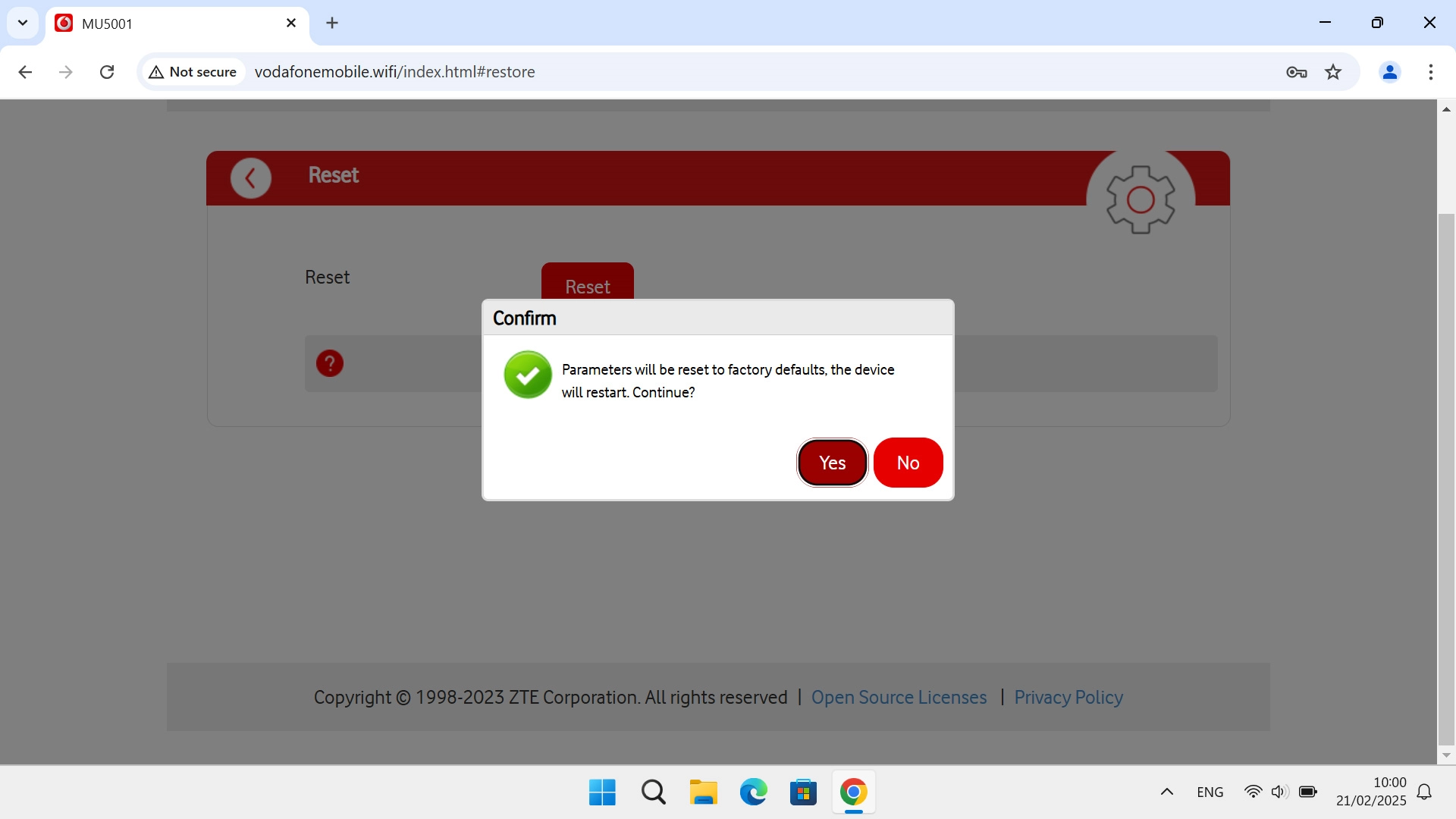Image resolution: width=1456 pixels, height=819 pixels.
Task: Click the scrollbar up arrow
Action: click(1447, 108)
